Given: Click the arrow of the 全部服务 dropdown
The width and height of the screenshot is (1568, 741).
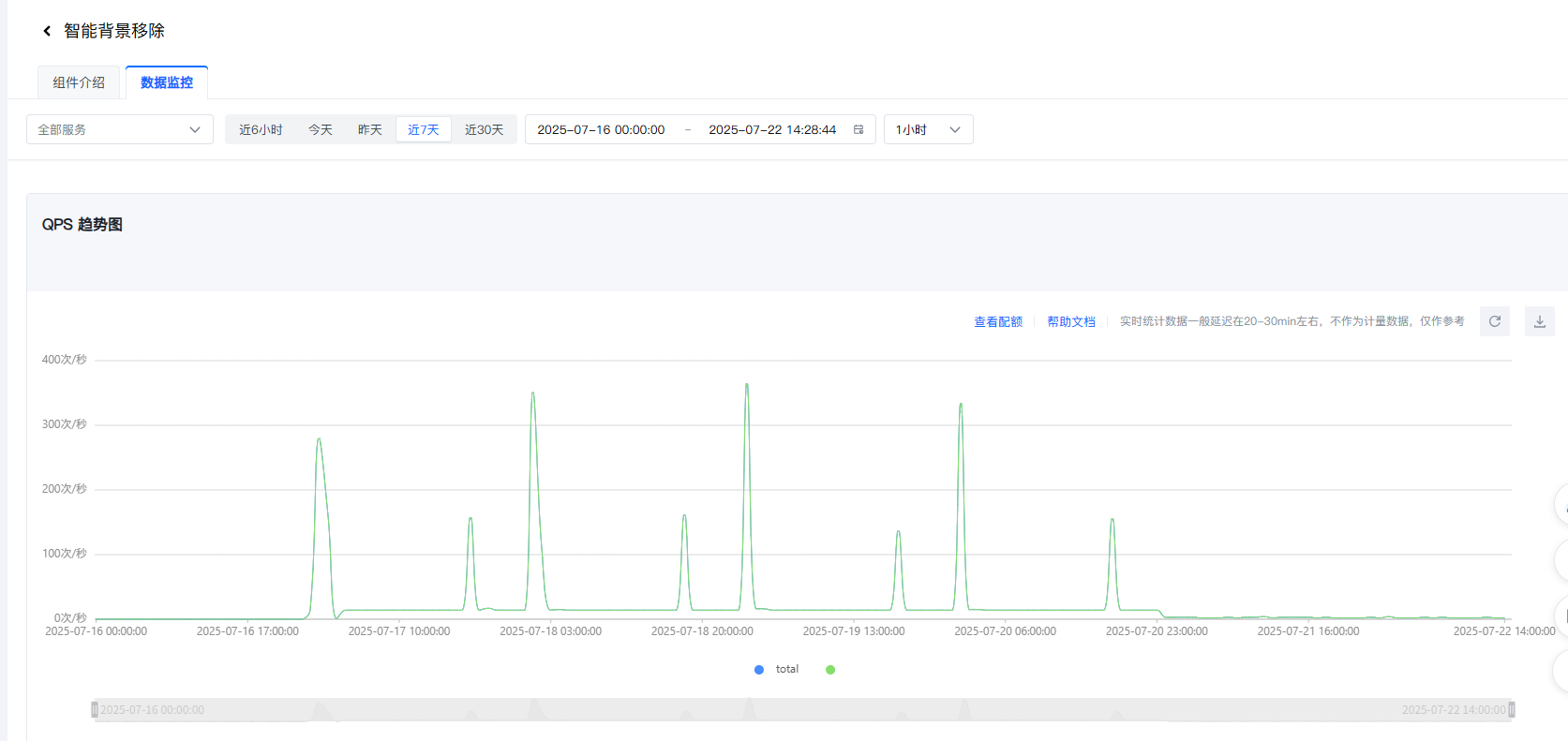Looking at the screenshot, I should tap(195, 129).
